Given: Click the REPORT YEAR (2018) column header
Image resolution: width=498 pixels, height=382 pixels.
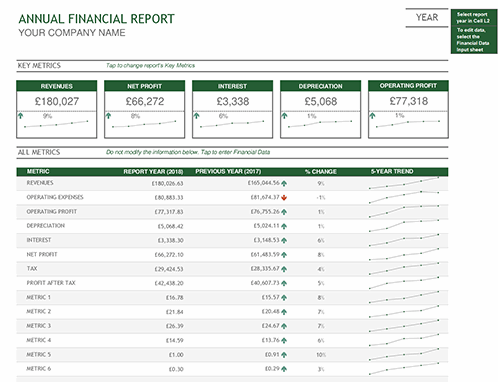Looking at the screenshot, I should [x=153, y=172].
